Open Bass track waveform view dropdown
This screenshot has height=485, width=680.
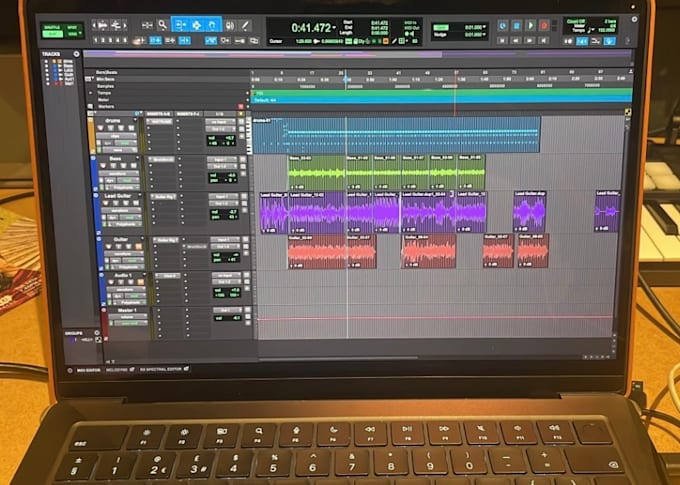[119, 174]
